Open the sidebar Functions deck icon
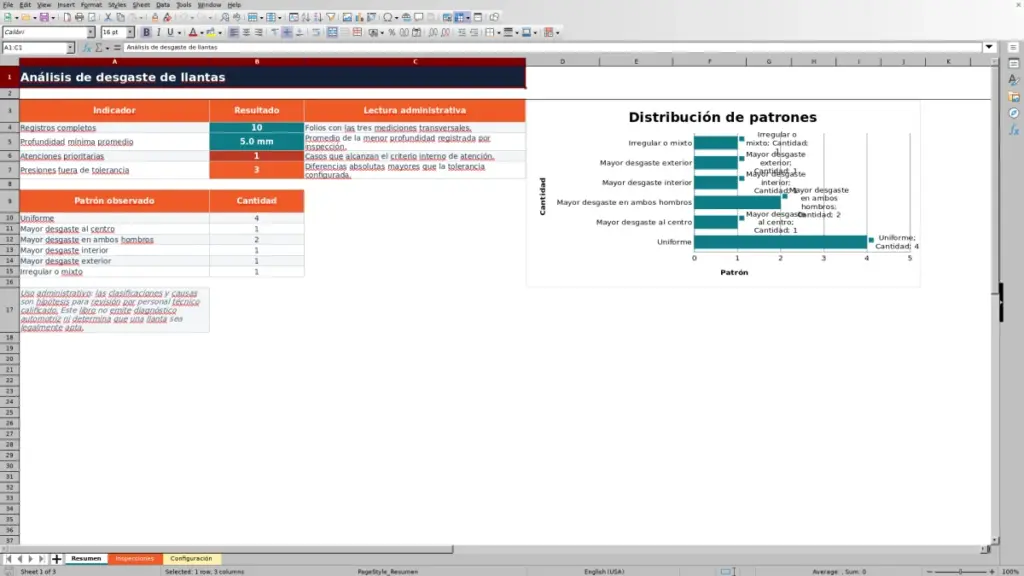 point(1014,130)
